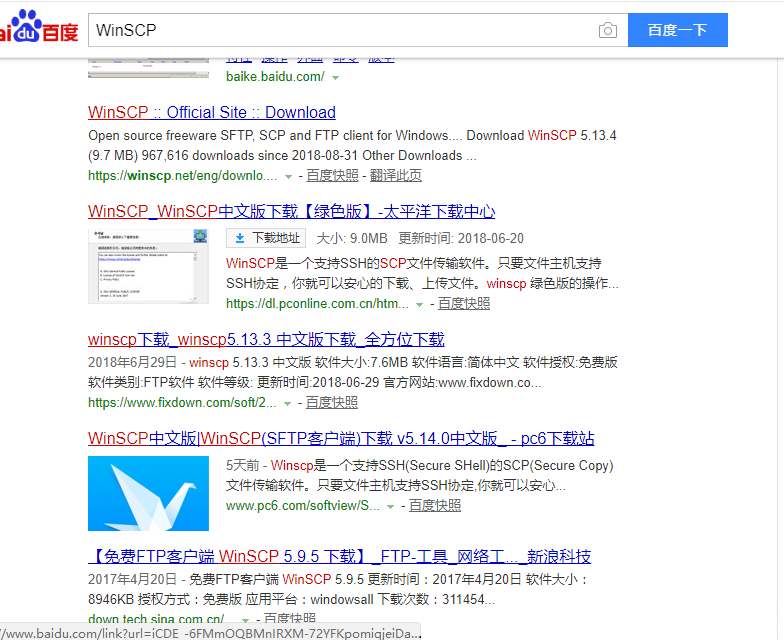Open 百度快照 for fixdown result
Screen dimensions: 784x640
pyautogui.click(x=332, y=402)
